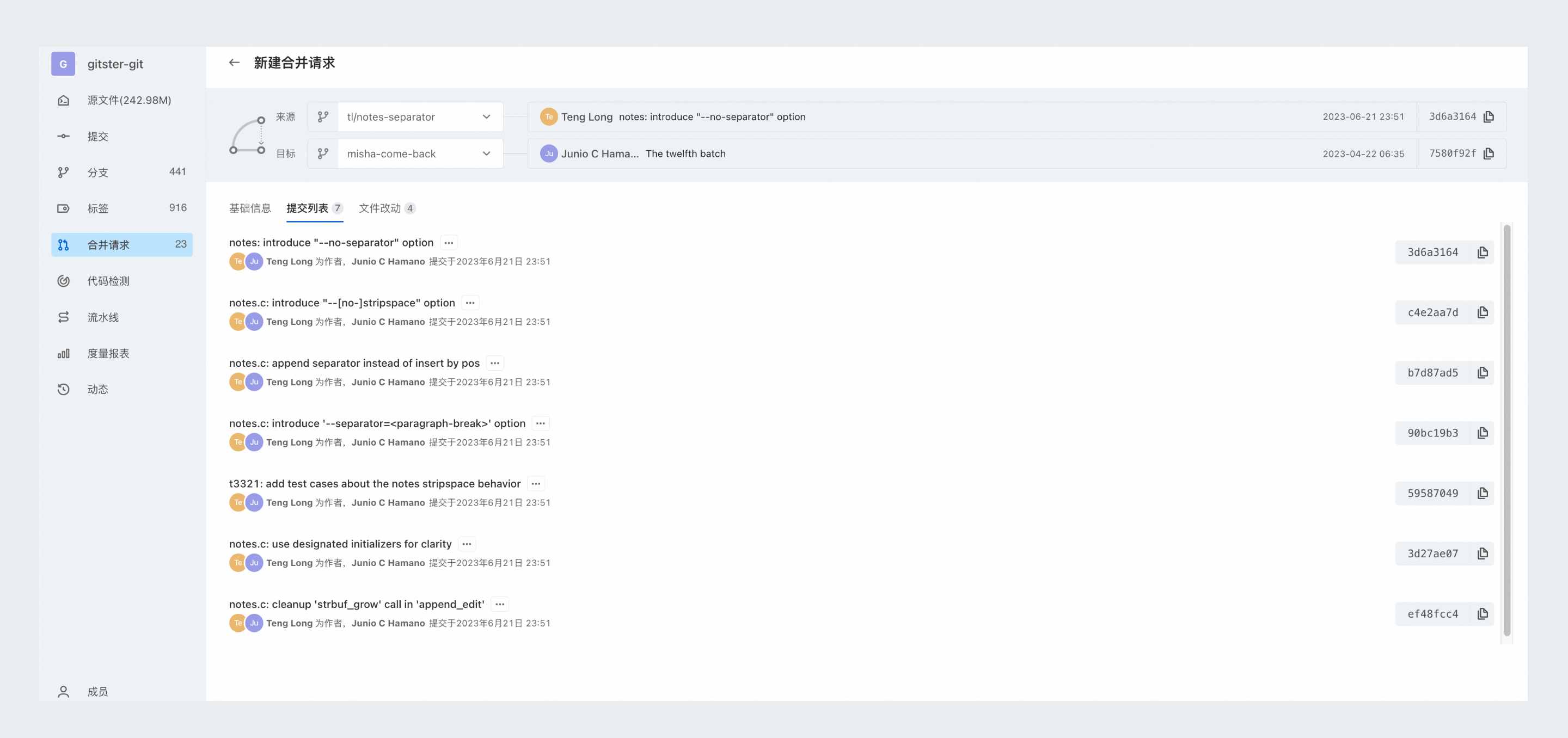Click Teng Long avatar in source commit row

[548, 117]
